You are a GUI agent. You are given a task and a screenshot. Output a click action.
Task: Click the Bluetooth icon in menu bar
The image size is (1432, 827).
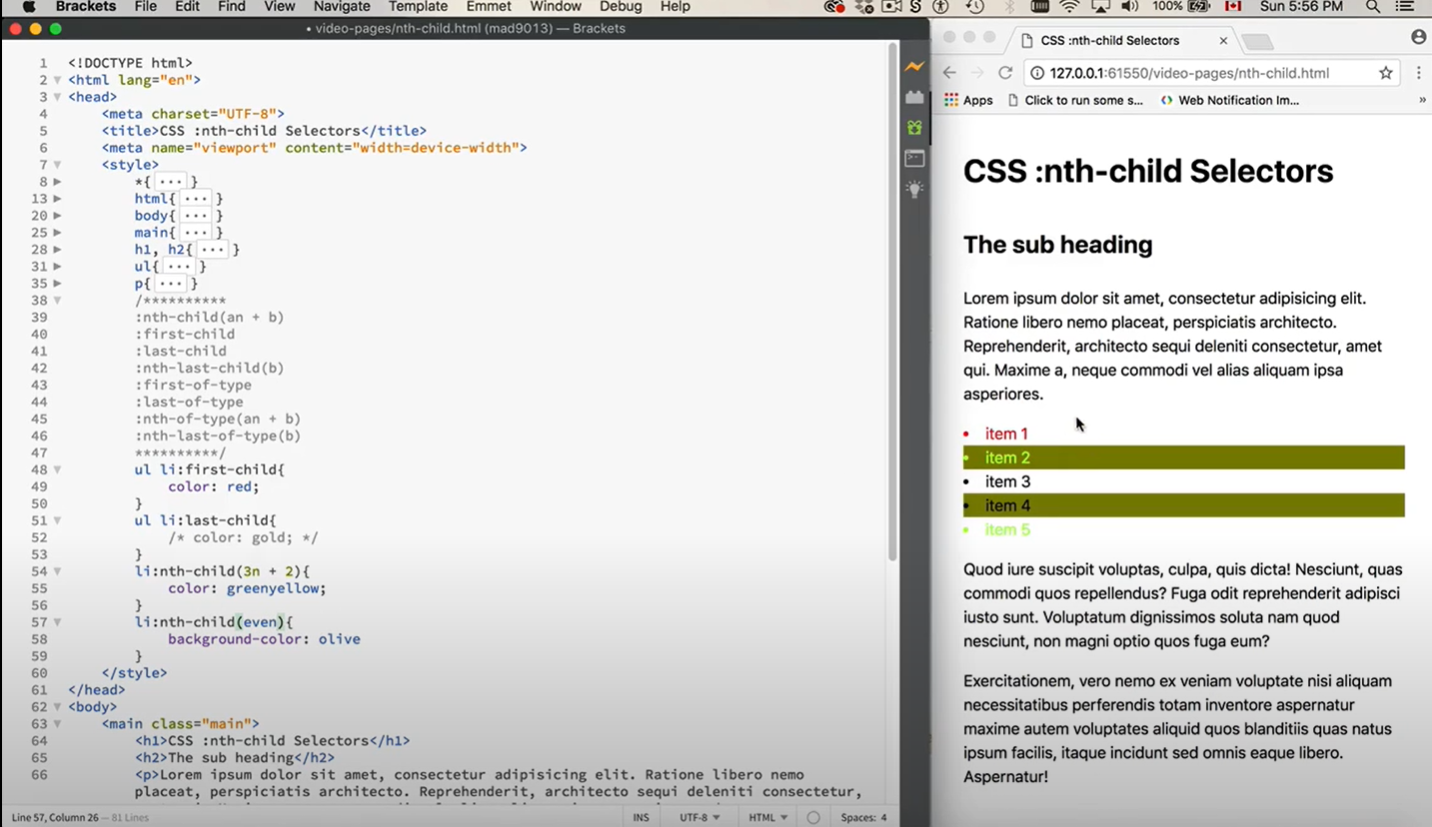click(x=1010, y=7)
